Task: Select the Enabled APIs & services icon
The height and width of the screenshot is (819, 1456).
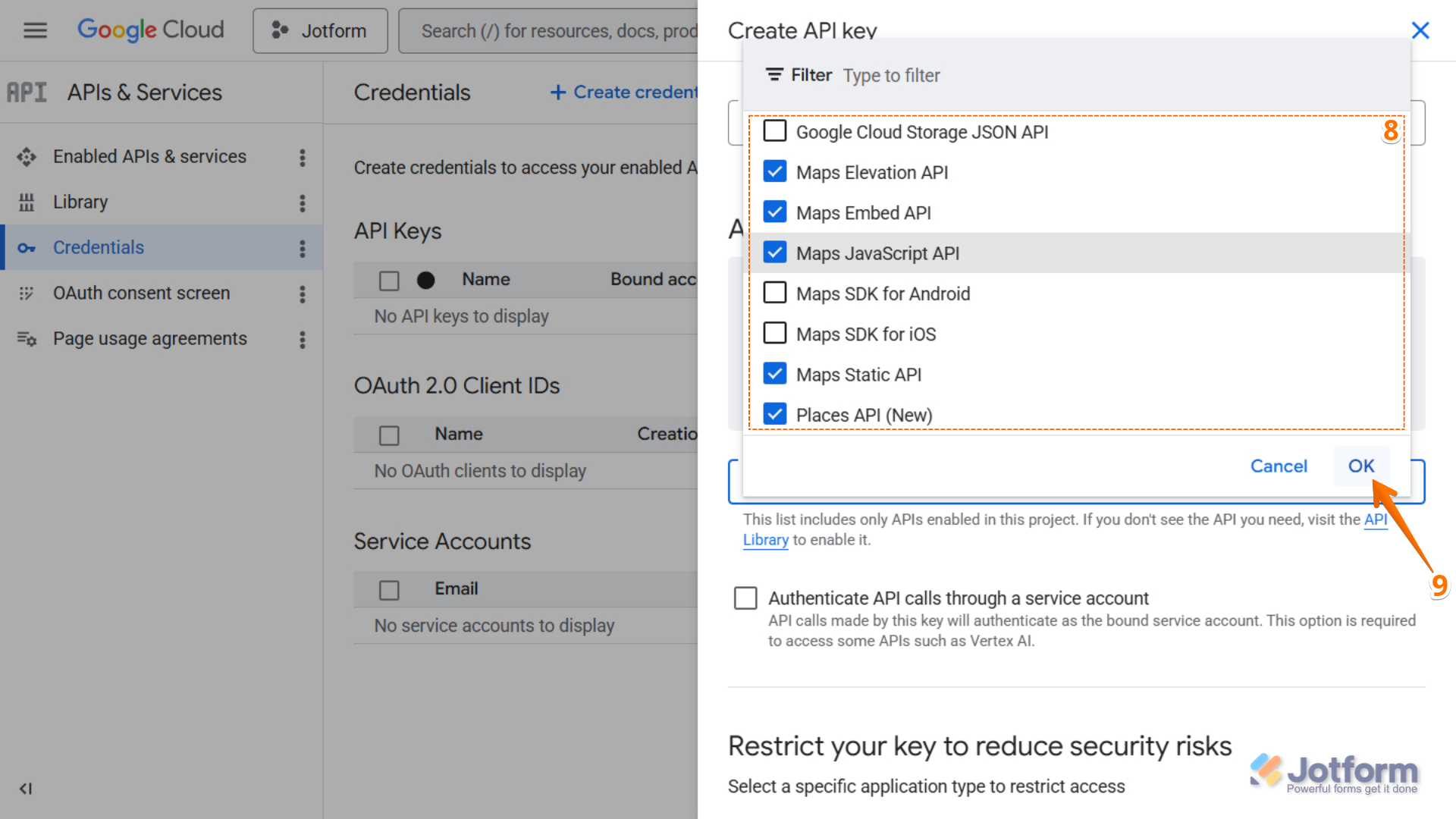Action: pyautogui.click(x=26, y=156)
